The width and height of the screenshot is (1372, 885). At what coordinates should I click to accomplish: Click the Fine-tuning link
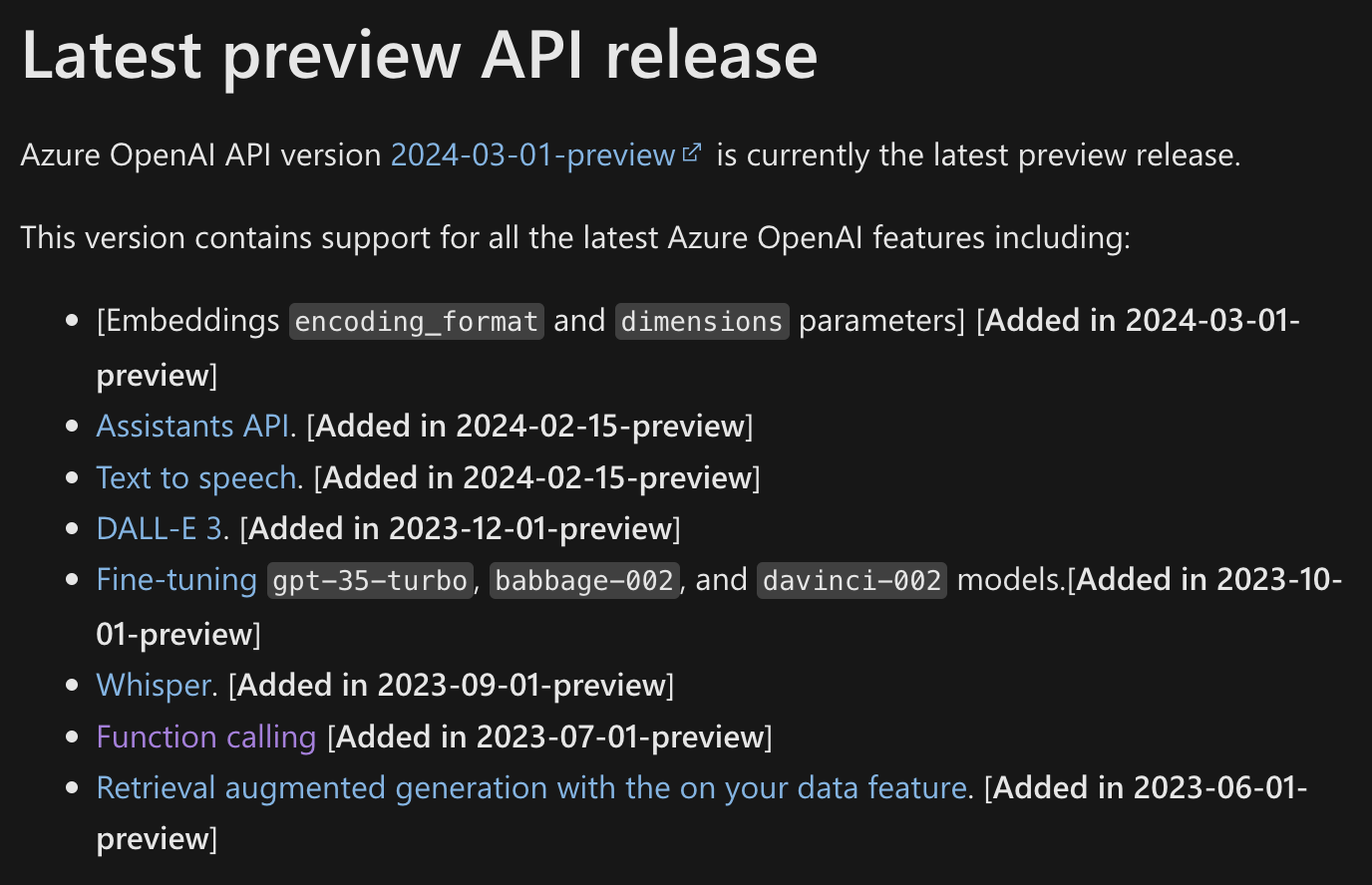pos(176,580)
